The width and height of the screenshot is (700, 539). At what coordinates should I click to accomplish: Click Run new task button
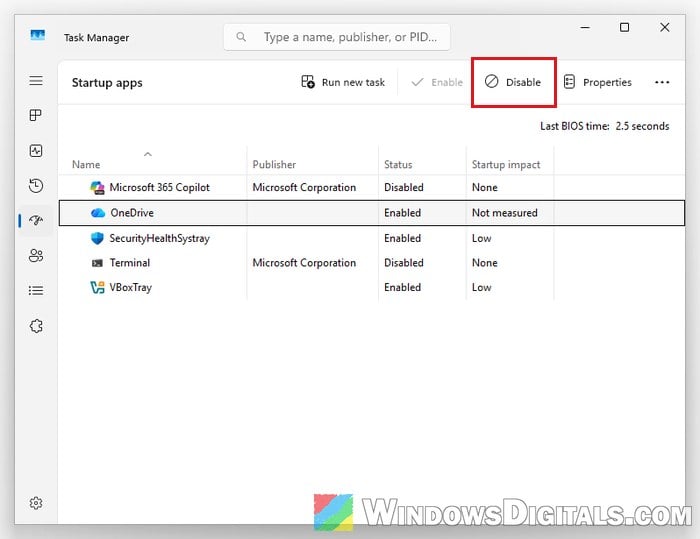pos(343,82)
